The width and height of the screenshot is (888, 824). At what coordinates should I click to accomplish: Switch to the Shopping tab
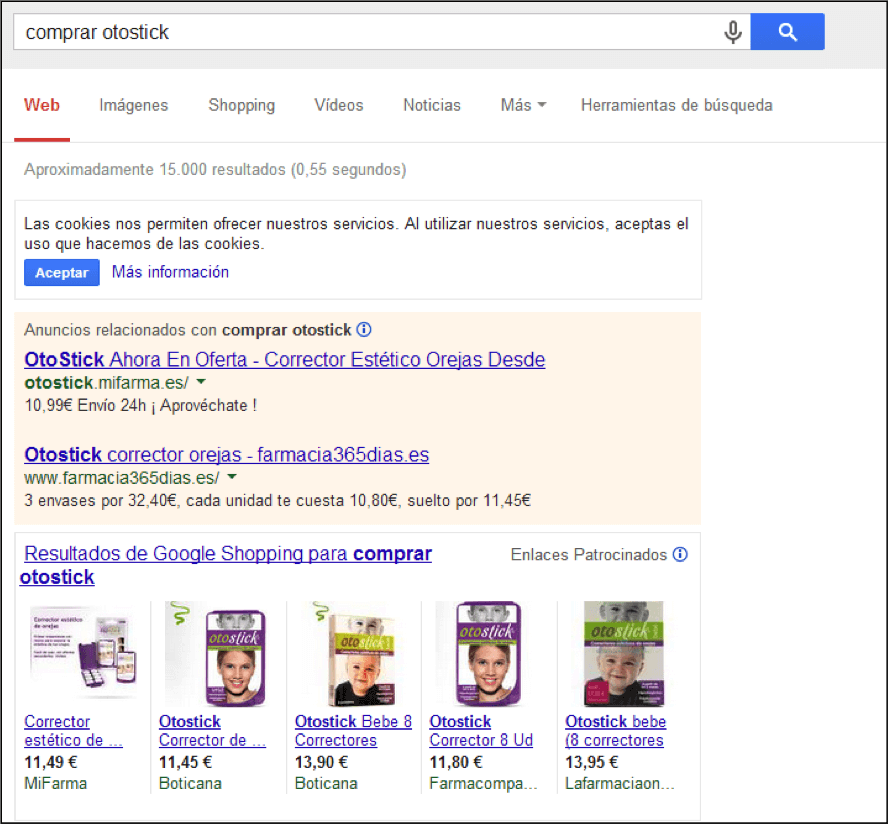241,105
